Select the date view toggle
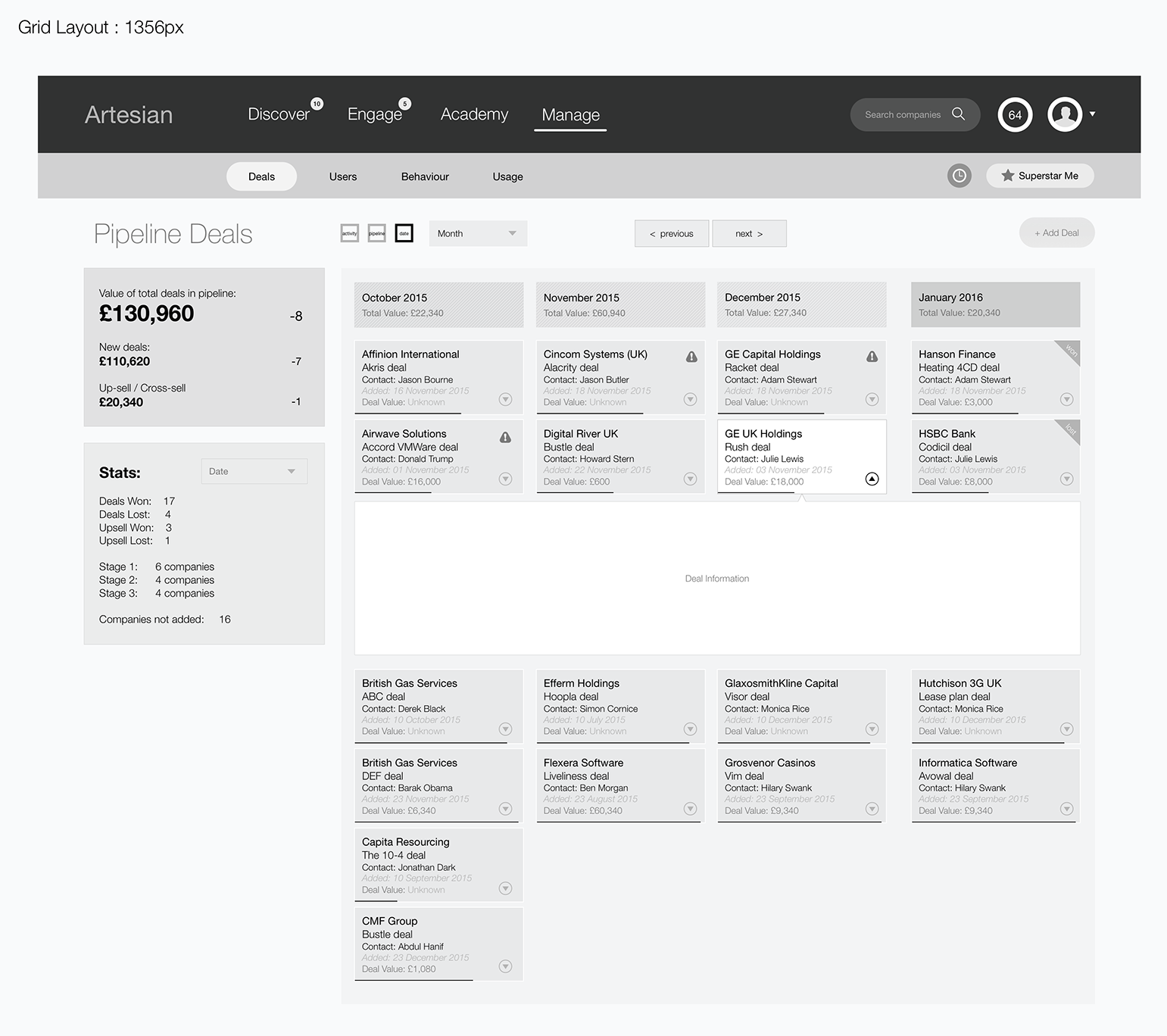Image resolution: width=1167 pixels, height=1036 pixels. point(404,233)
